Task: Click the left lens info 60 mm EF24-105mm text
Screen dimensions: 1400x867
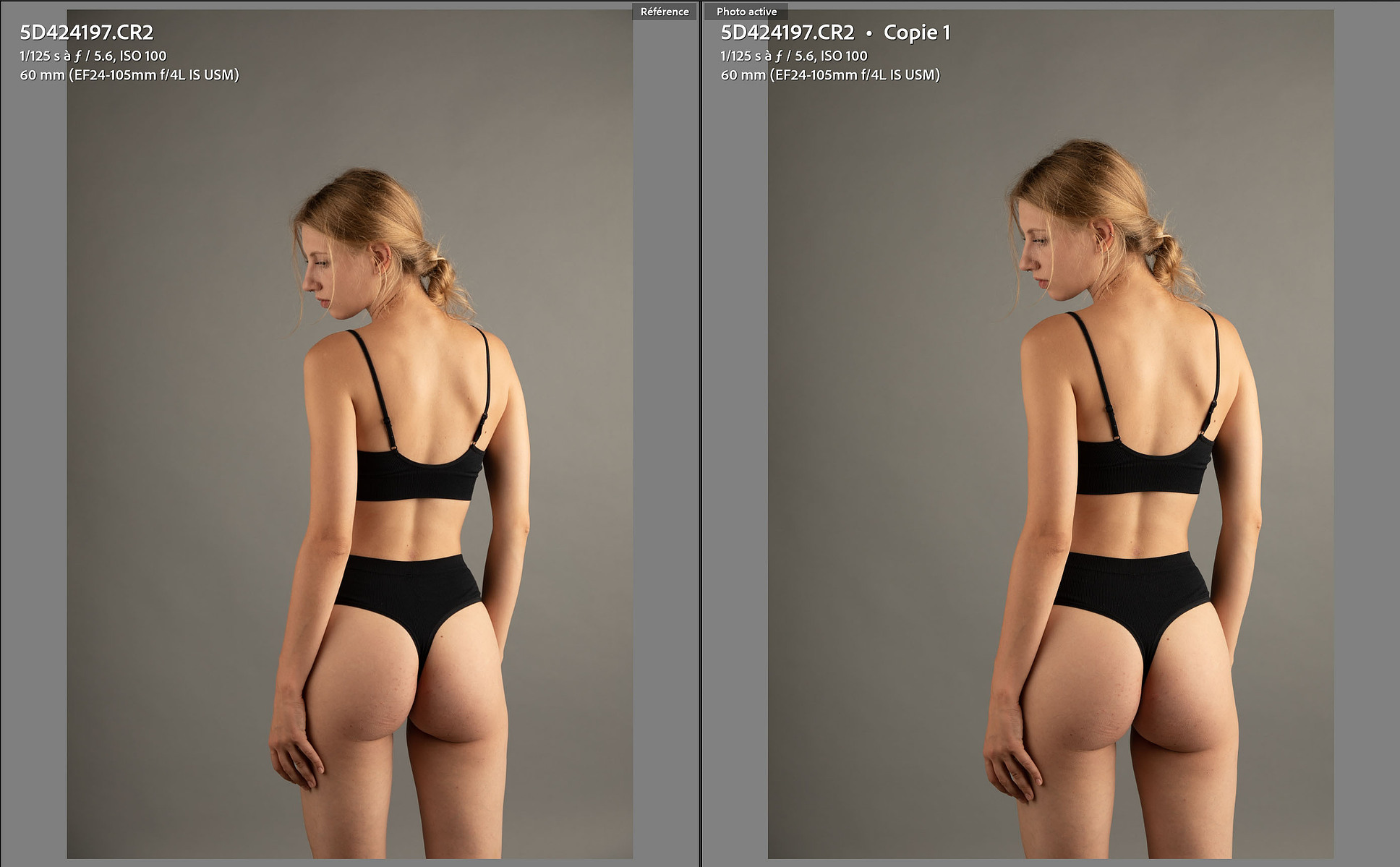Action: pos(129,74)
